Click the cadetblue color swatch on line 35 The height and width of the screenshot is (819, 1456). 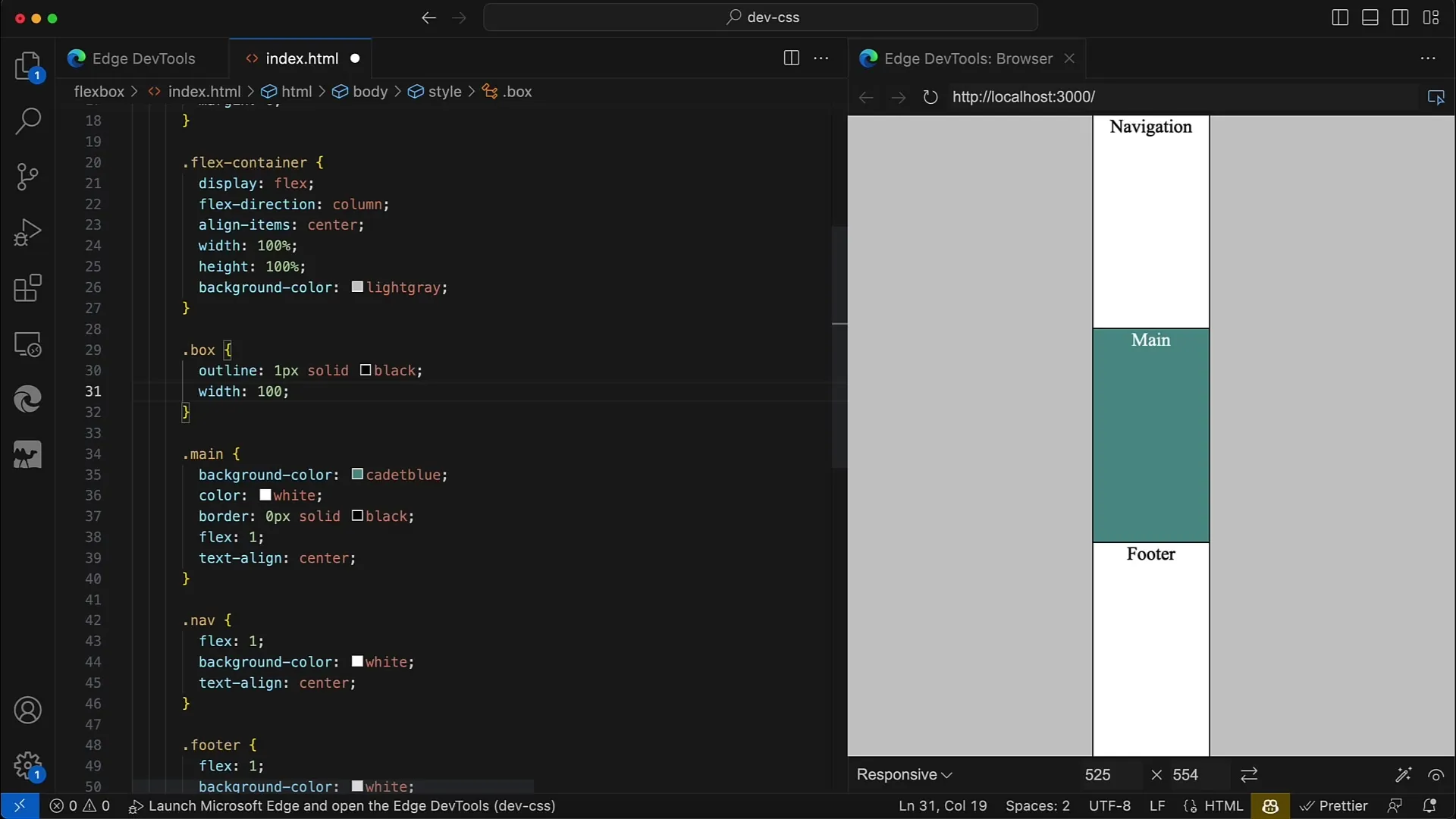356,474
